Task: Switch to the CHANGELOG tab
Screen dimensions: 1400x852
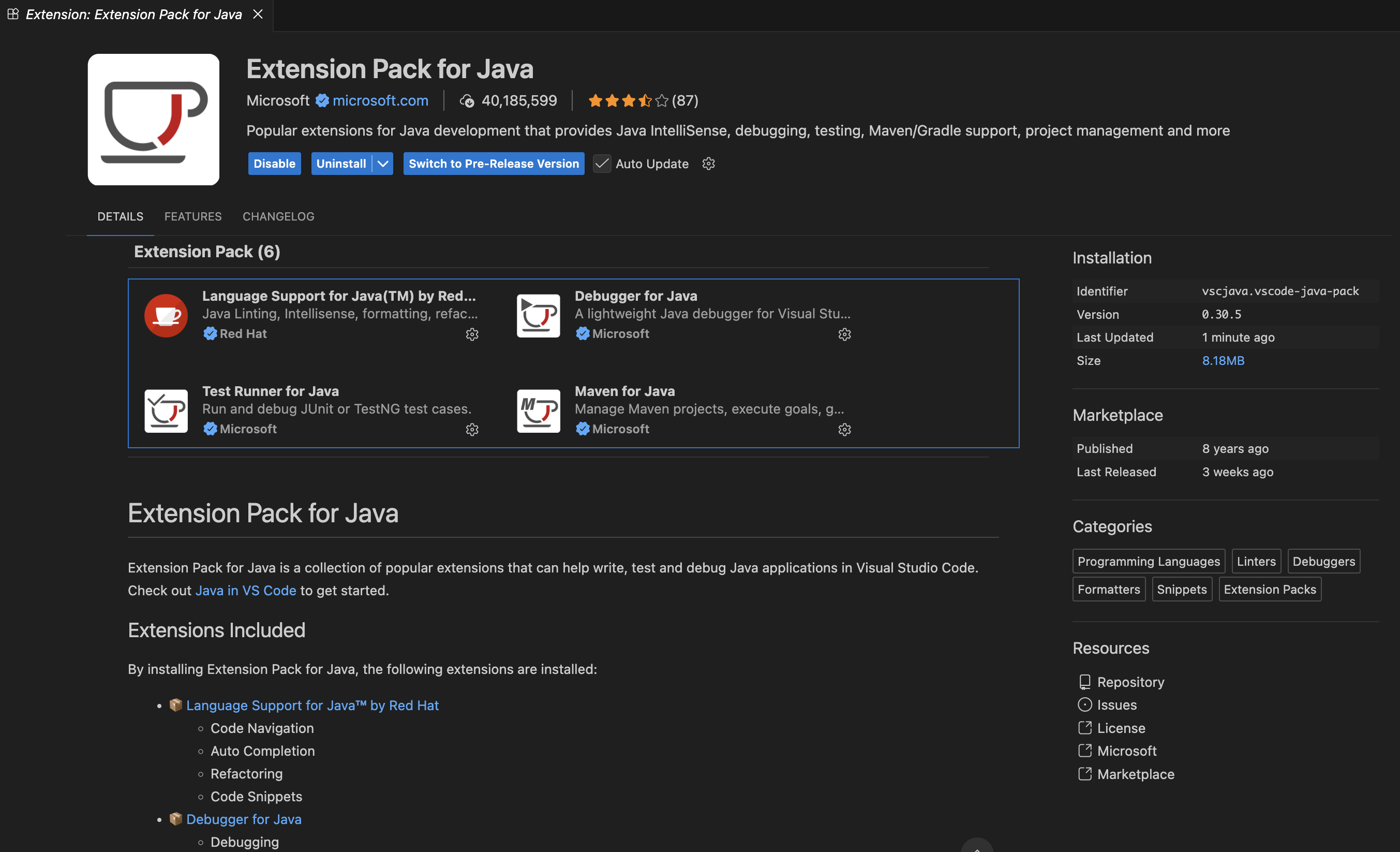Action: 278,216
